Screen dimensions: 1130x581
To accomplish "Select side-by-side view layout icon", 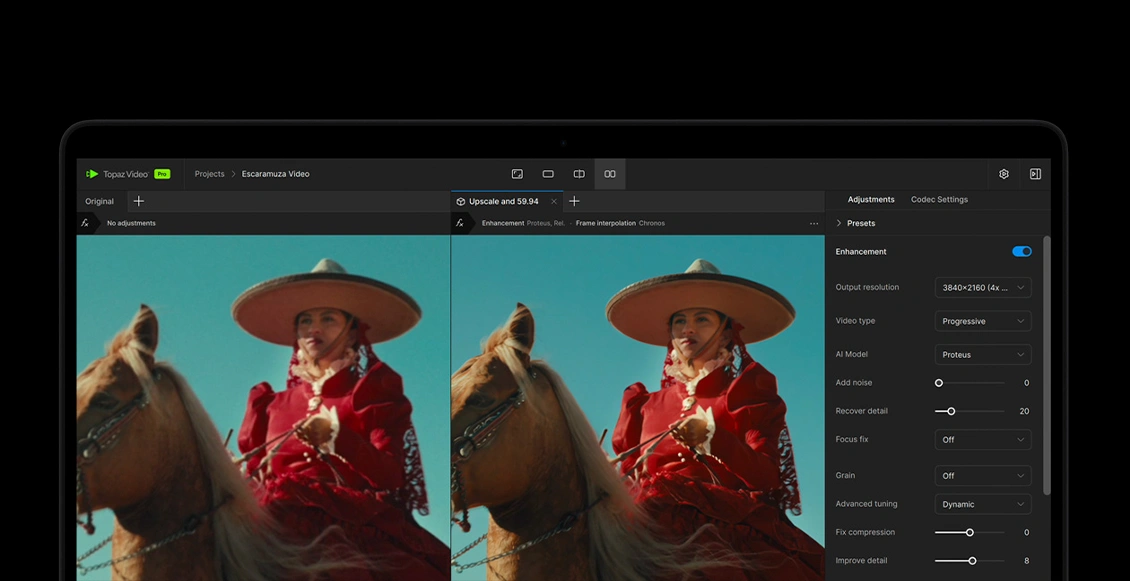I will [x=610, y=174].
